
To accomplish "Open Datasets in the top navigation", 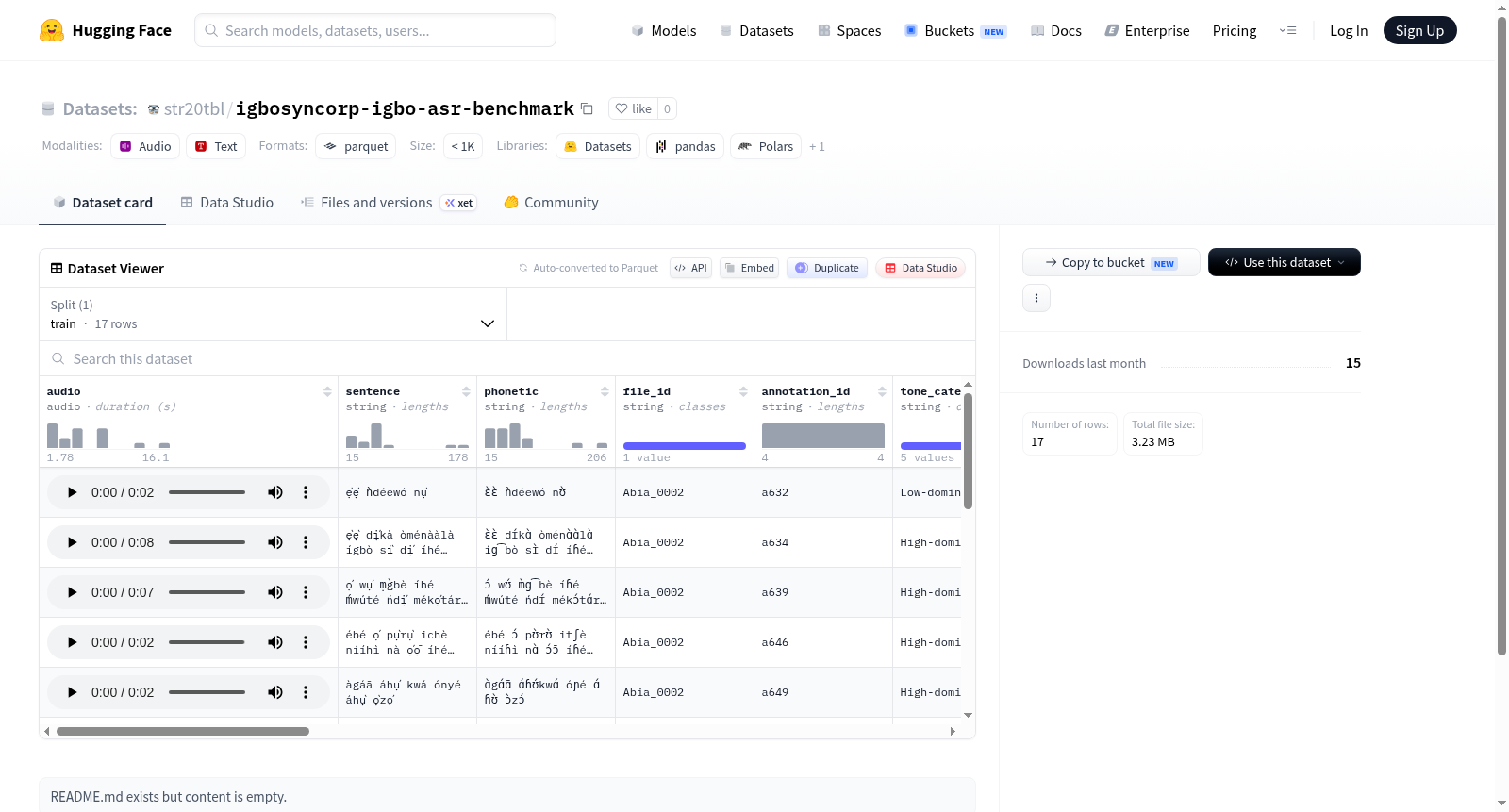I will [x=756, y=30].
